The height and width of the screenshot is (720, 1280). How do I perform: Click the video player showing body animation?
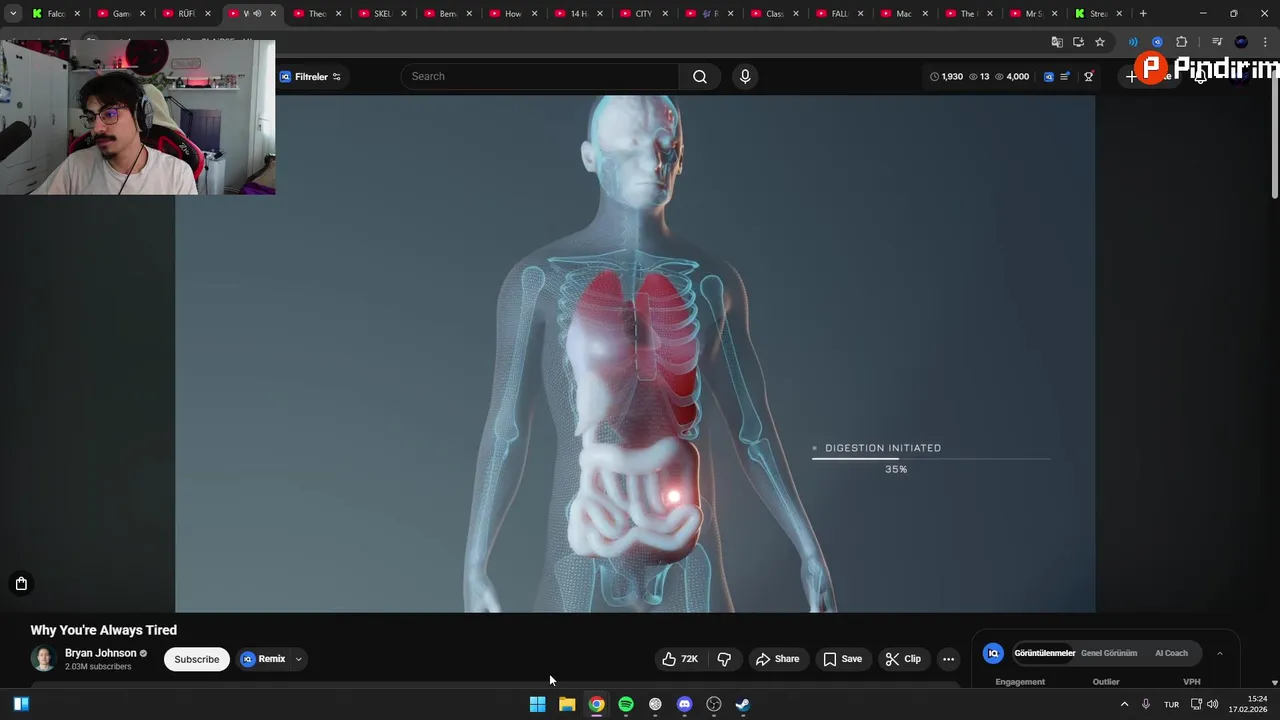pos(635,353)
